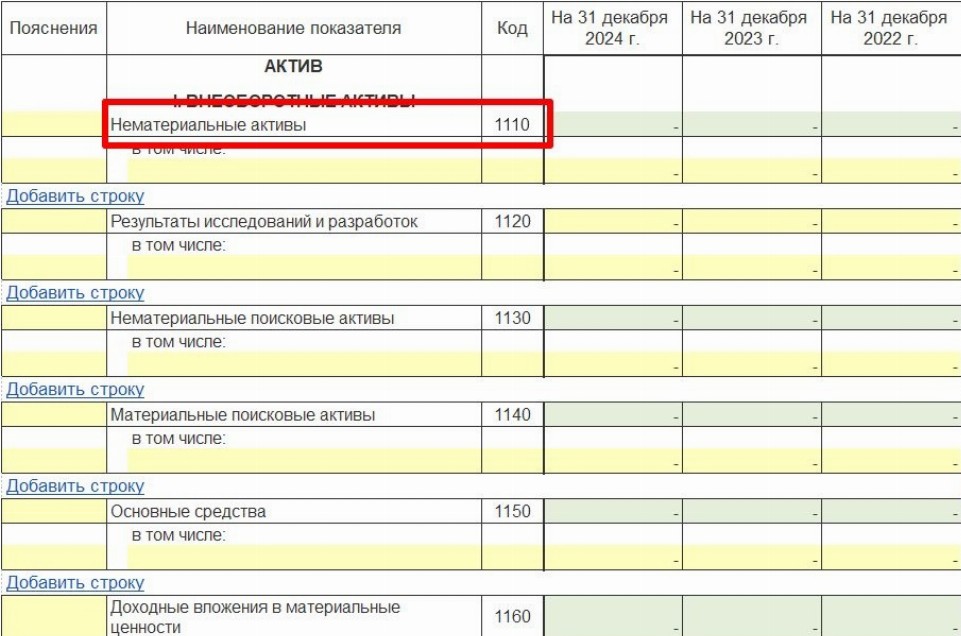Select line 1140 cell for 31 декабря 2024

613,415
